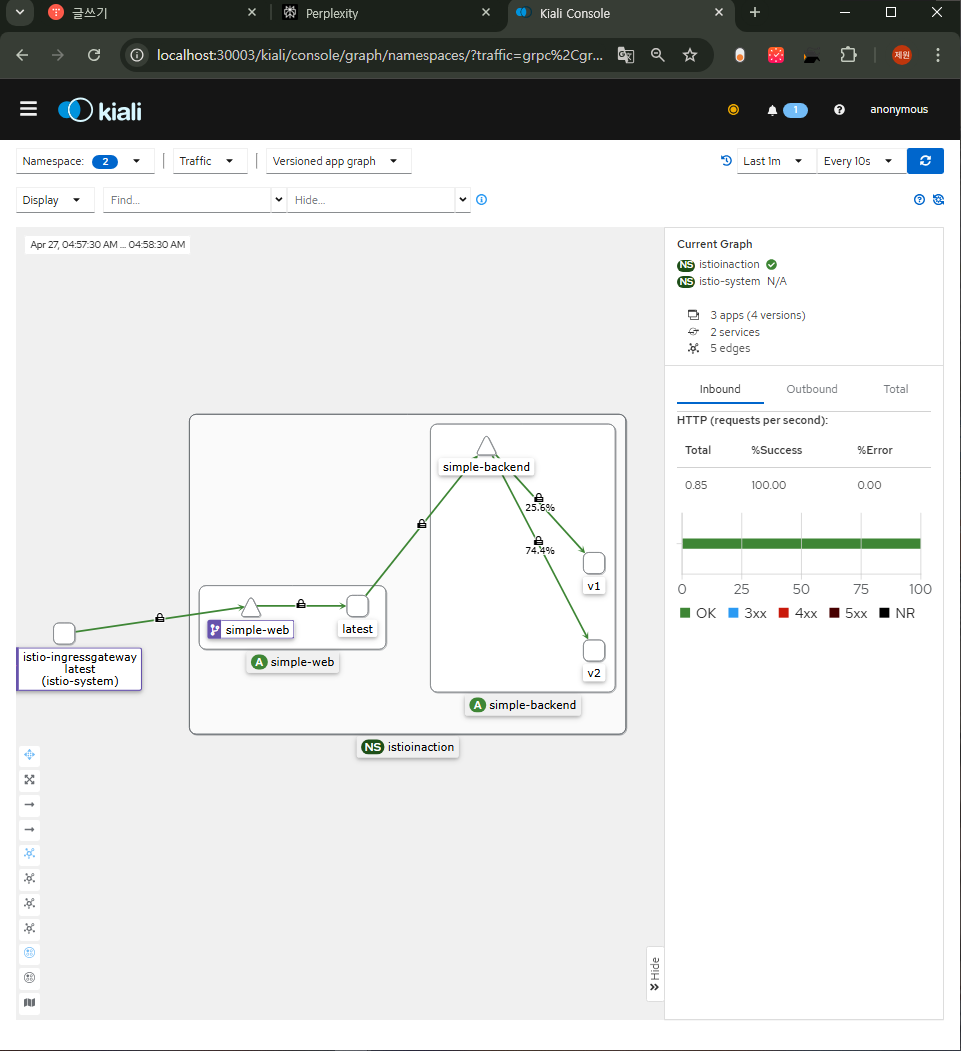This screenshot has width=961, height=1051.
Task: Select the simple-web service triangle node
Action: (x=251, y=608)
